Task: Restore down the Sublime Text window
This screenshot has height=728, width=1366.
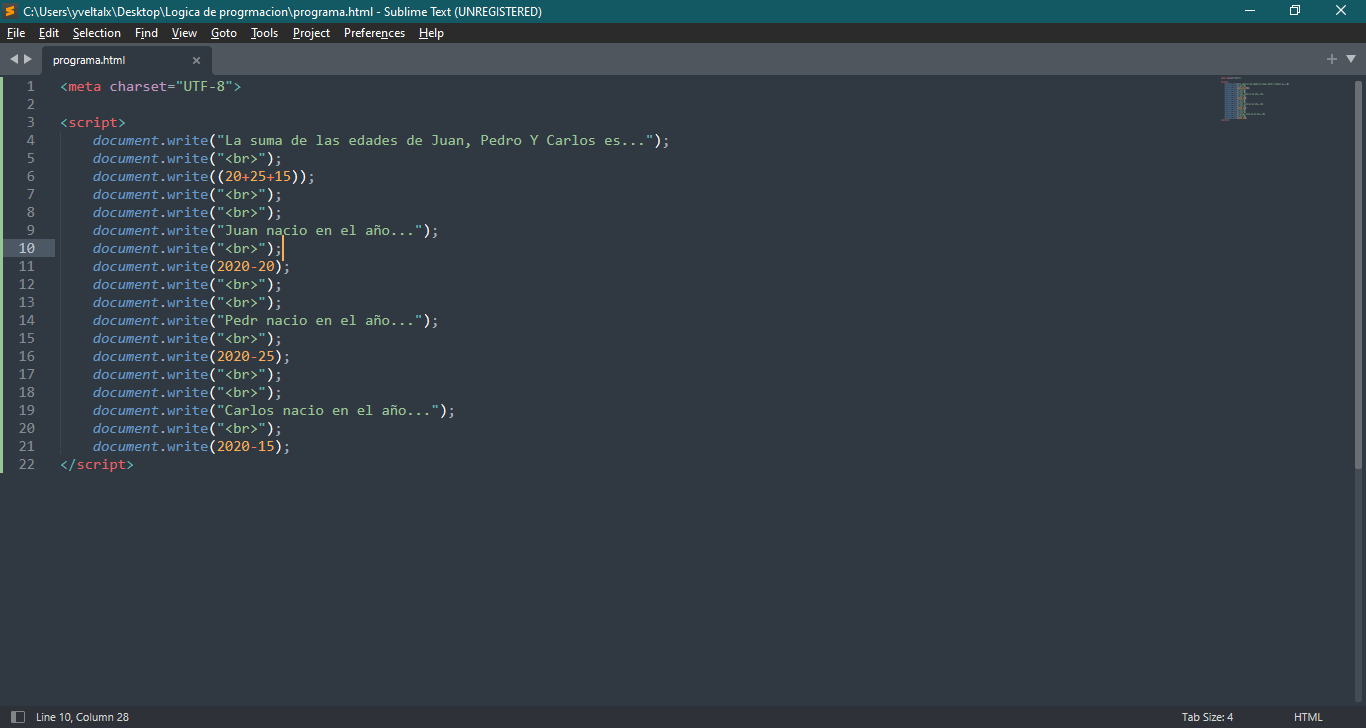Action: 1296,11
